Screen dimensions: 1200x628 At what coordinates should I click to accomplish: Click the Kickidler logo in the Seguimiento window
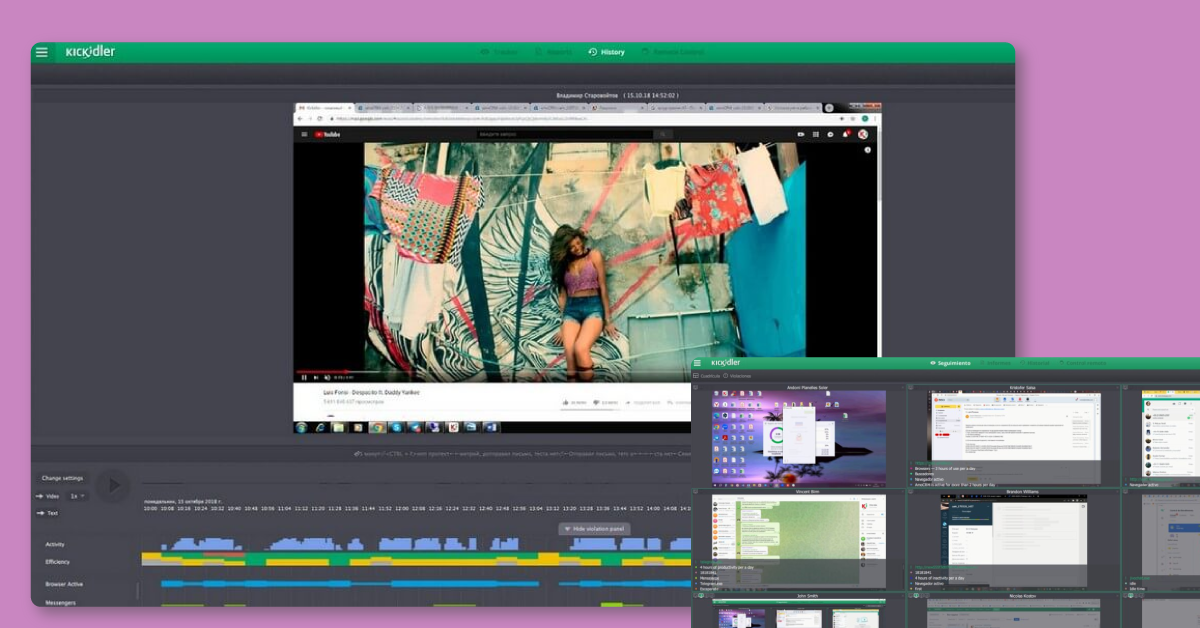pyautogui.click(x=725, y=363)
